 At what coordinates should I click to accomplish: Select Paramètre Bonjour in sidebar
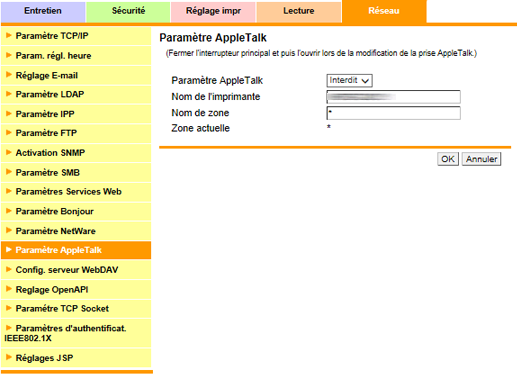76,211
